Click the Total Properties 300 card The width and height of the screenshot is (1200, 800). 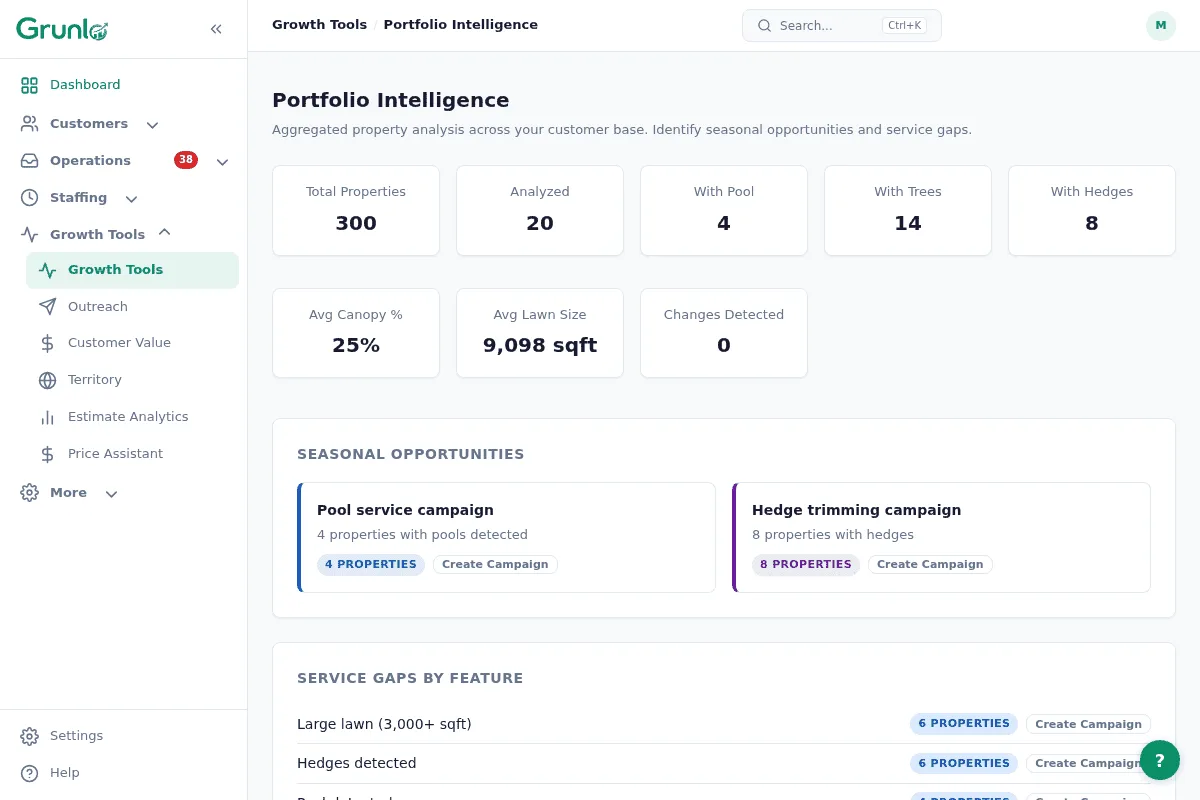356,211
